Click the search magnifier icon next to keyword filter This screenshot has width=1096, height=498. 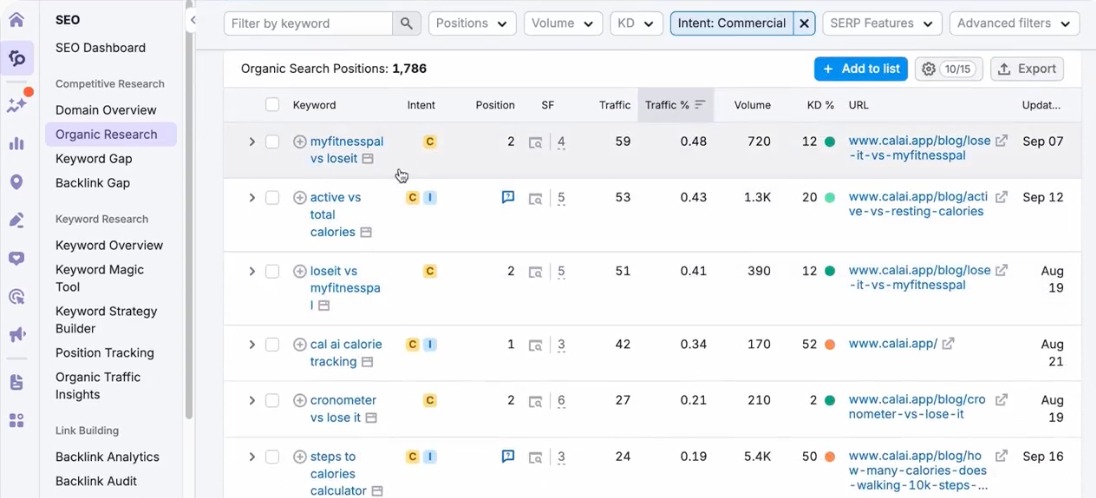(406, 23)
